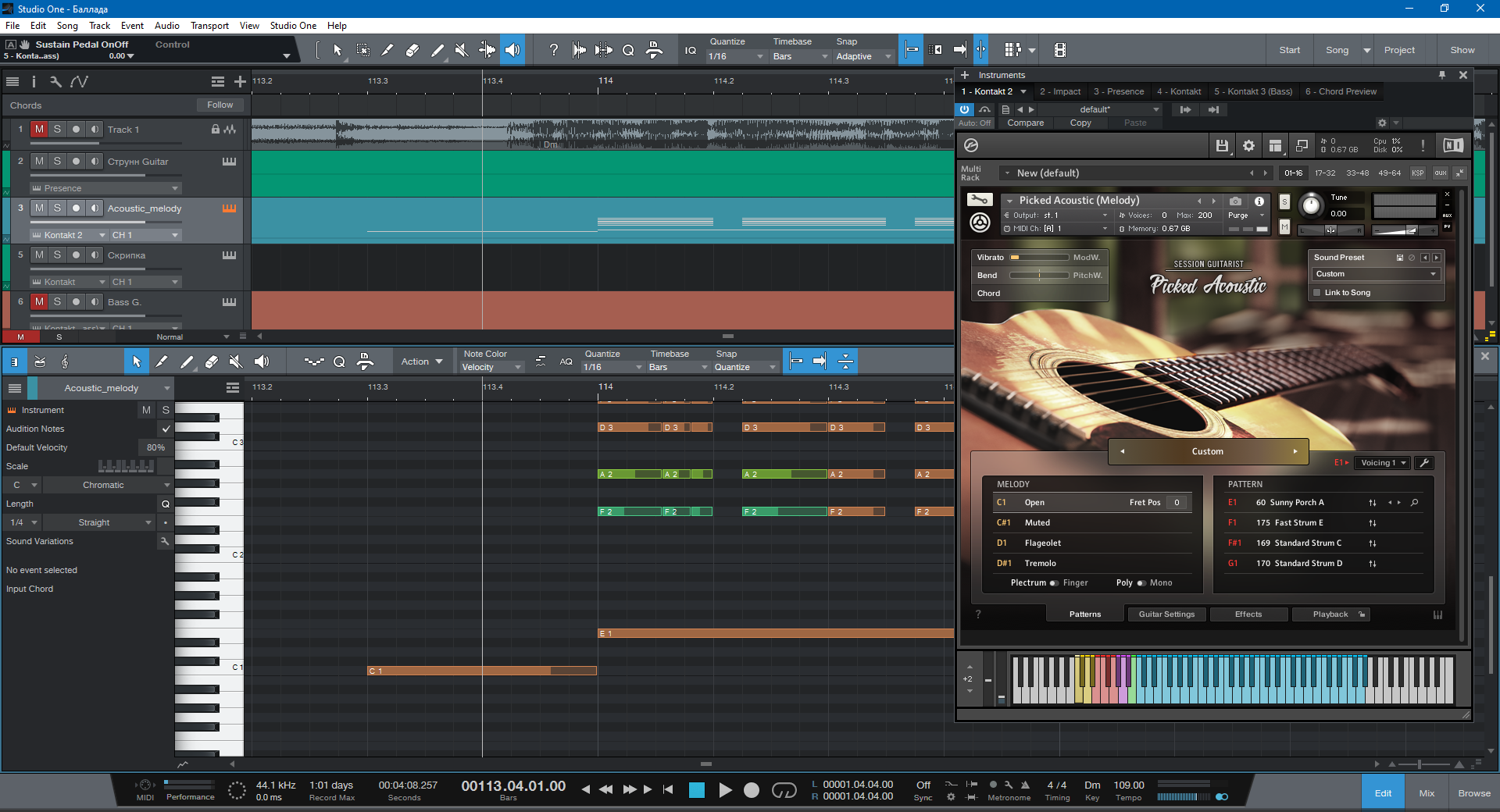Select the Range tool in arrange toolbar
The width and height of the screenshot is (1500, 812).
point(363,50)
